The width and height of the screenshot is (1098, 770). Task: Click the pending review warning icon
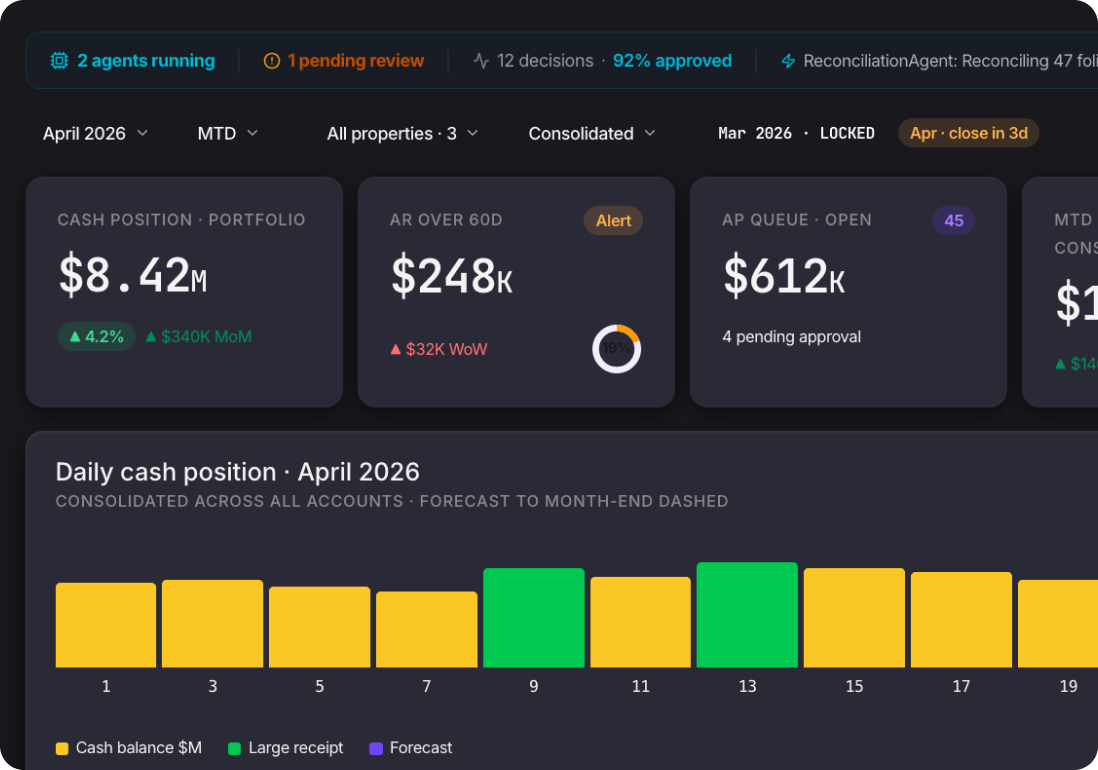(272, 61)
